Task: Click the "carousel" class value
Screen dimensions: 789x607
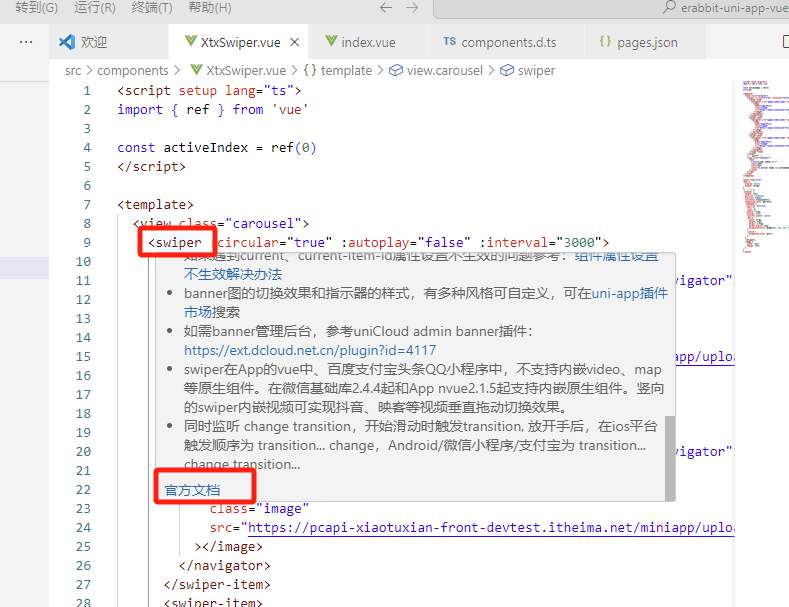Action: (x=263, y=223)
